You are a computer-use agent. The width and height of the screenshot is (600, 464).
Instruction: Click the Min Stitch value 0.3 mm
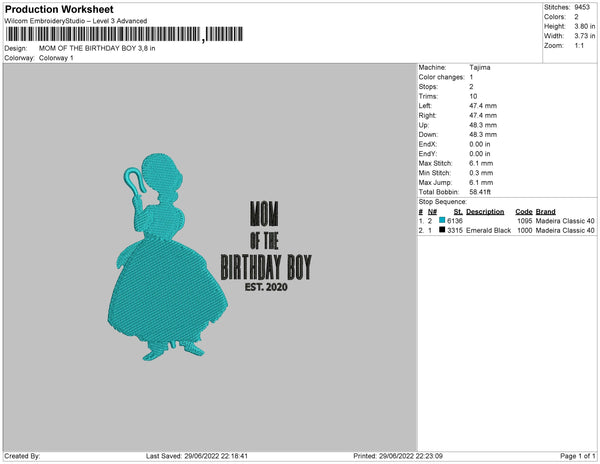[481, 173]
